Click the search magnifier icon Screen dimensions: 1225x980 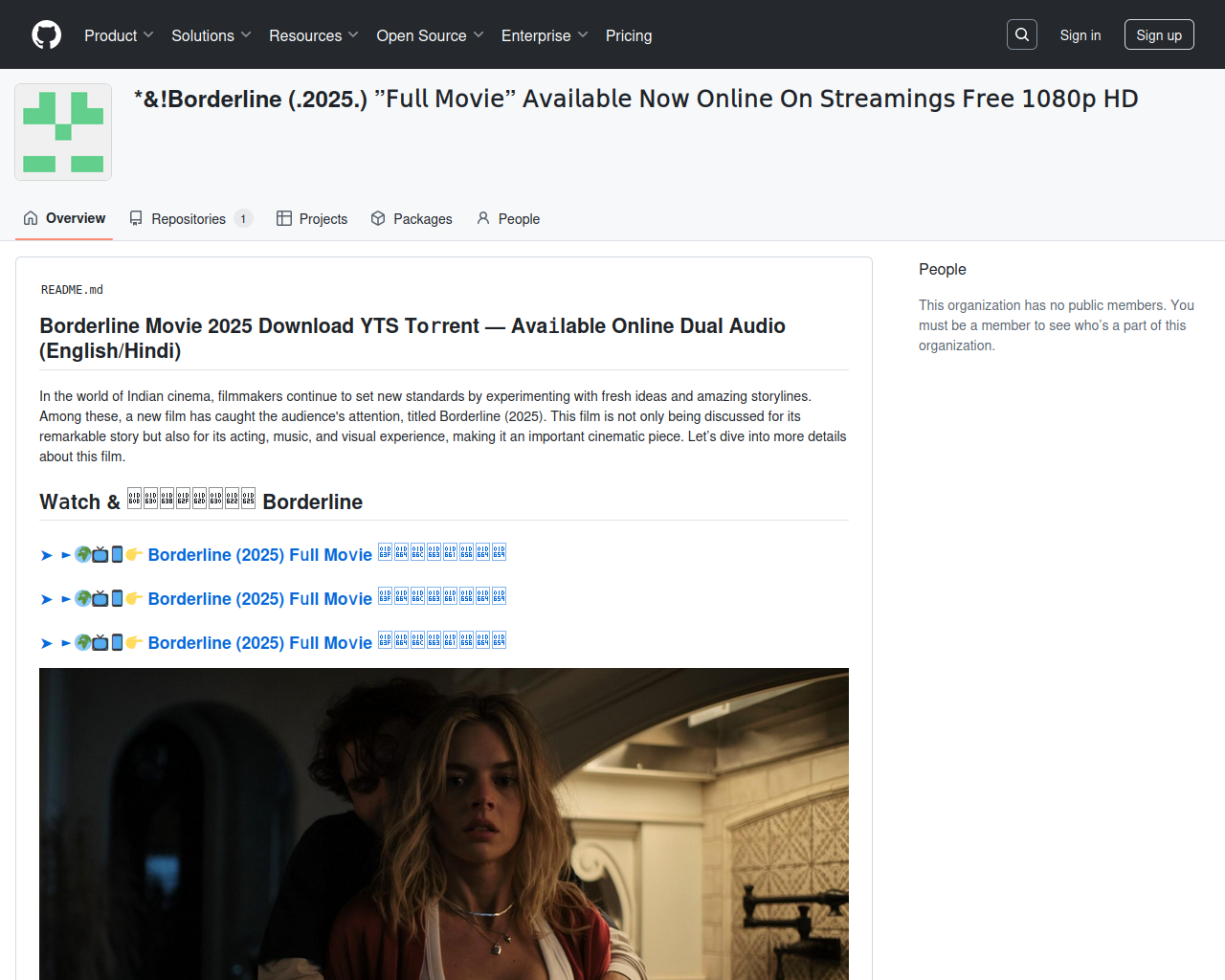click(1022, 34)
